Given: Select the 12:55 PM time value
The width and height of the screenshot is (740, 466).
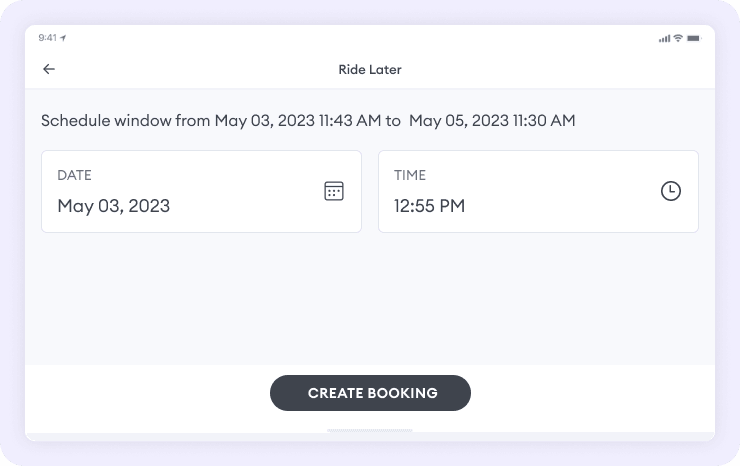Looking at the screenshot, I should [x=429, y=207].
